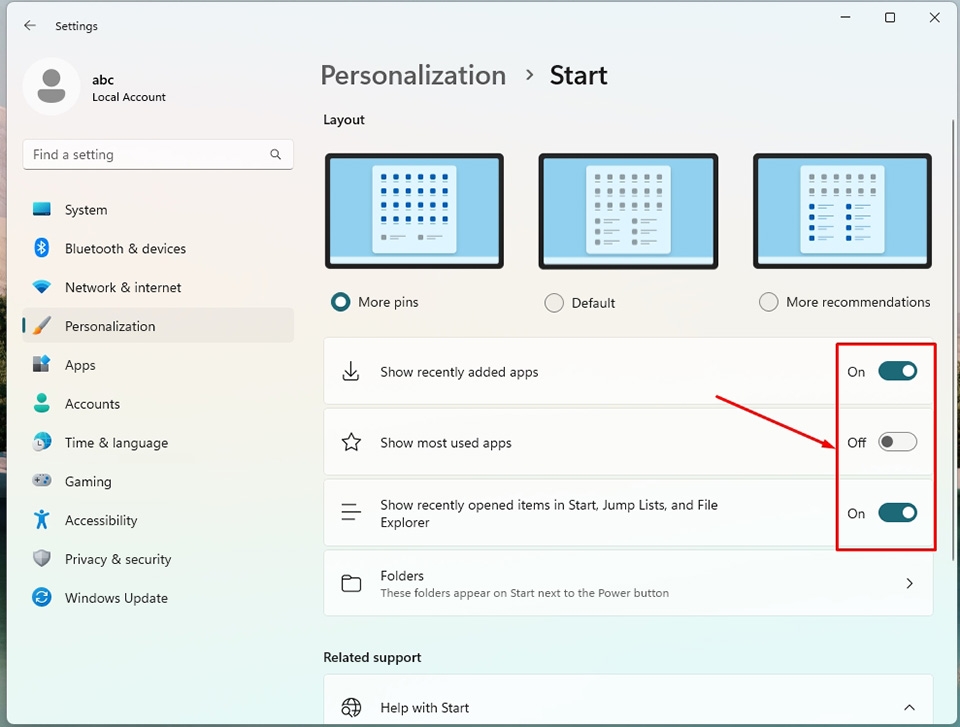The width and height of the screenshot is (960, 727).
Task: Collapse the Help with Start section
Action: click(909, 707)
